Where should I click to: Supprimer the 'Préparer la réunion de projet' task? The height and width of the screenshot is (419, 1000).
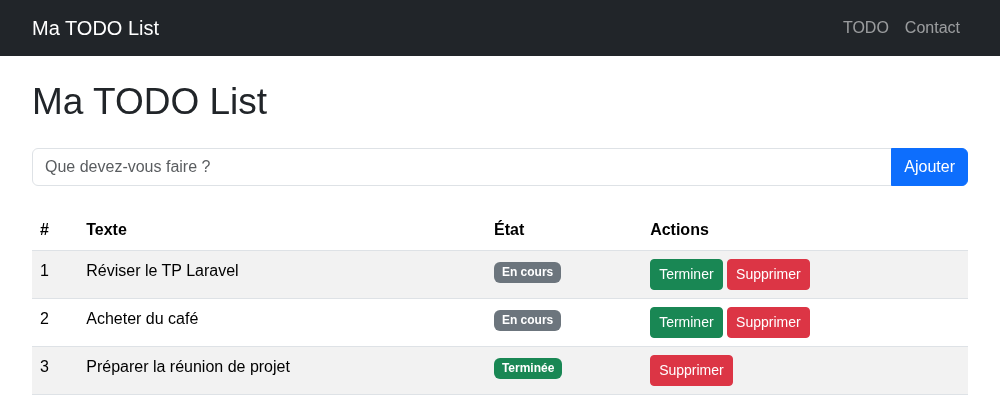691,371
